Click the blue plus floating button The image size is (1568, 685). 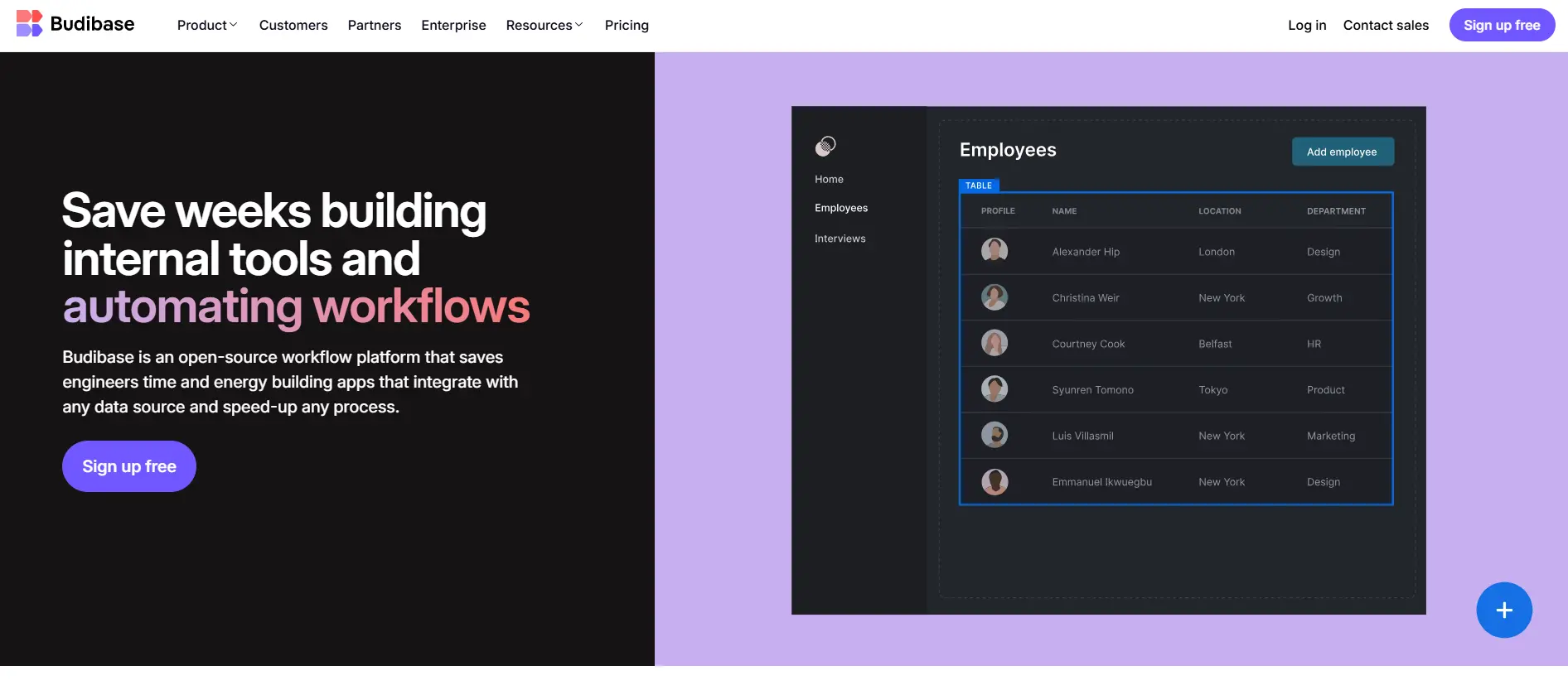(x=1503, y=610)
